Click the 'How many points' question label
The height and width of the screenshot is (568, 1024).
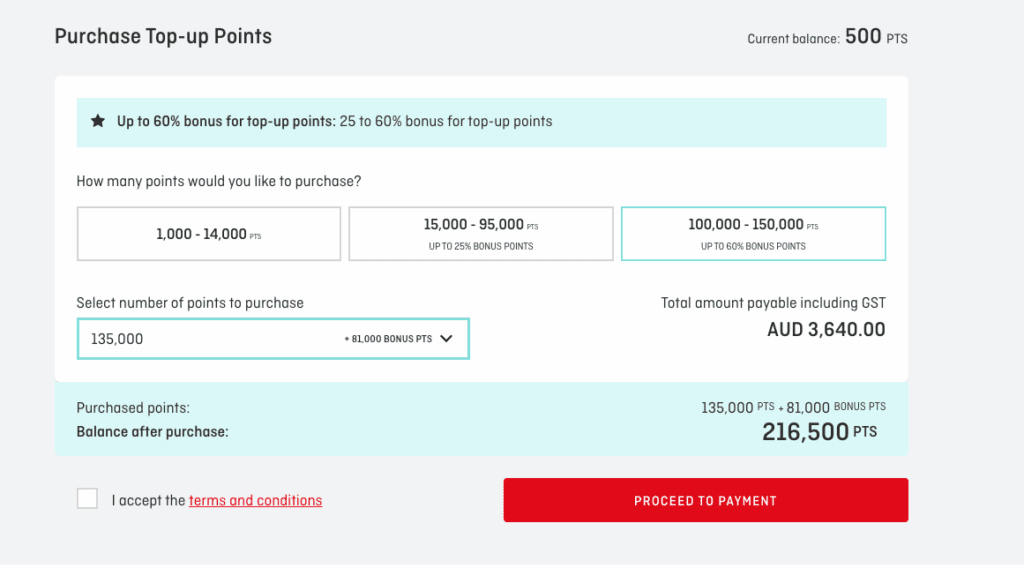pos(219,182)
